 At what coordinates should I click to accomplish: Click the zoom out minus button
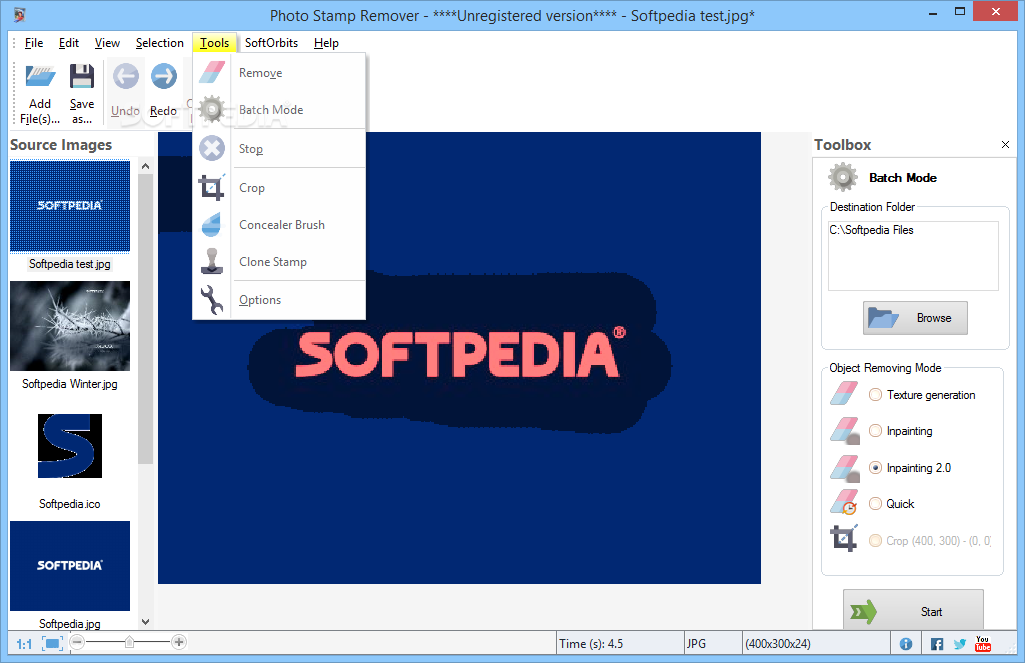[77, 642]
